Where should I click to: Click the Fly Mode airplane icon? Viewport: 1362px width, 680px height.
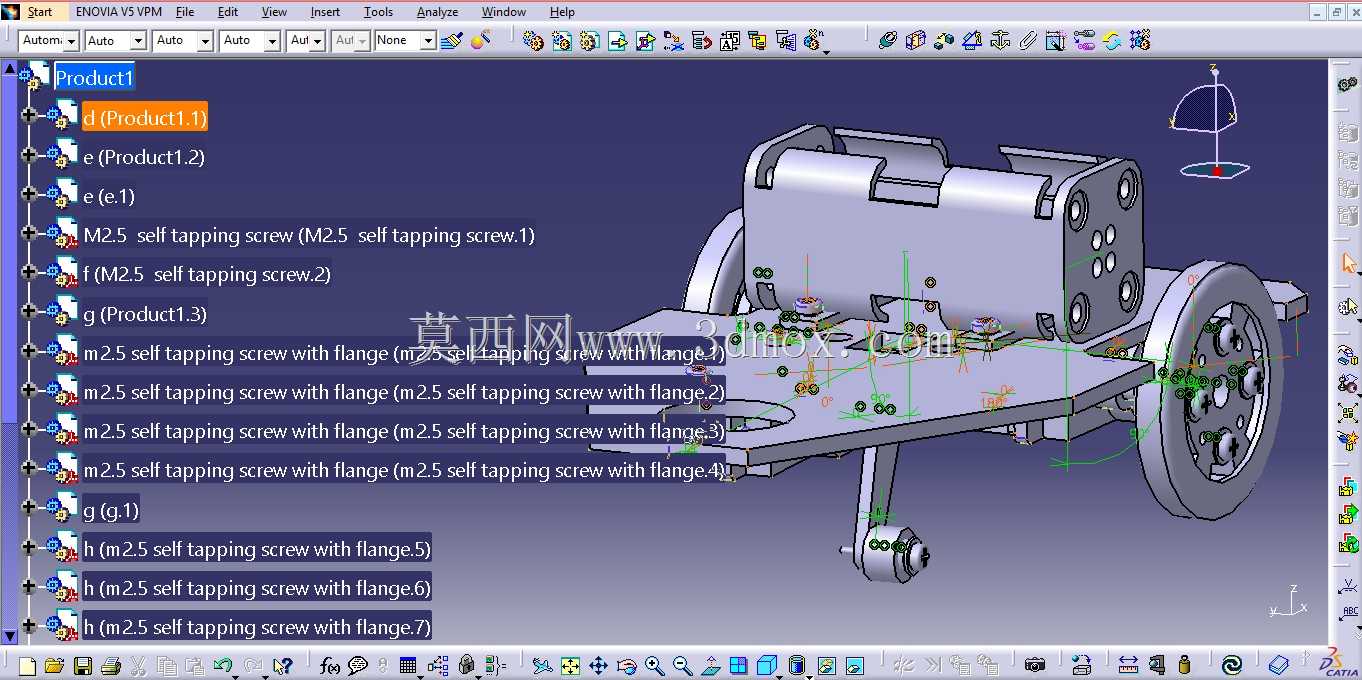pyautogui.click(x=542, y=665)
